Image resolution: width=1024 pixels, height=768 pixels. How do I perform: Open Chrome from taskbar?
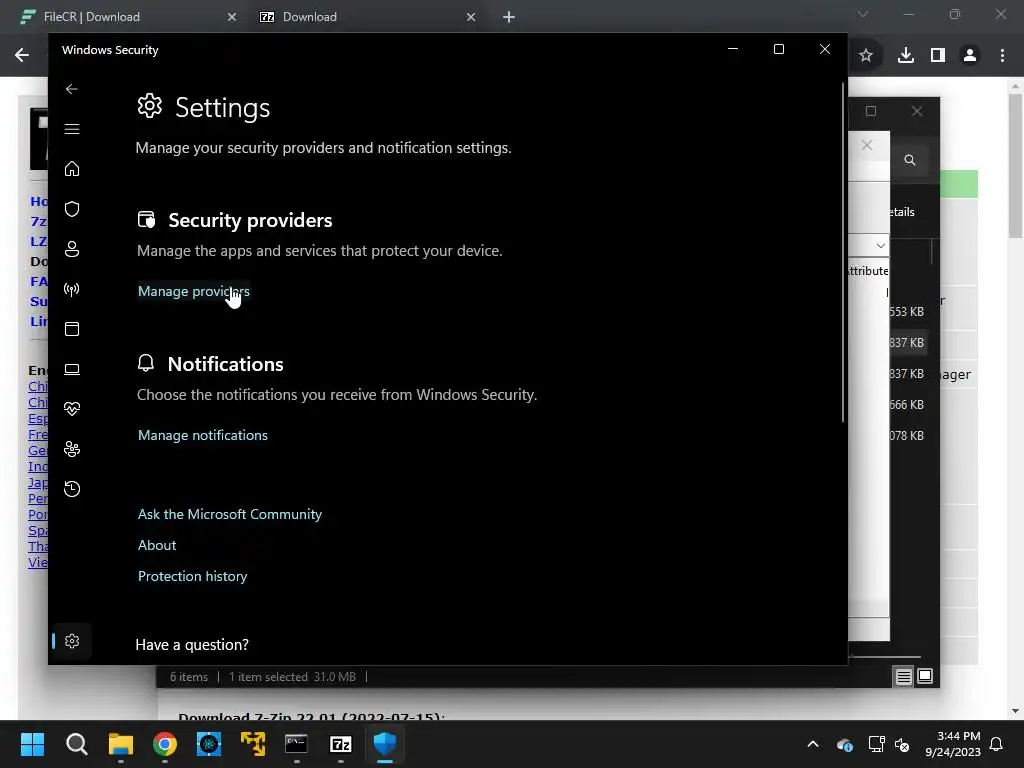click(x=165, y=744)
